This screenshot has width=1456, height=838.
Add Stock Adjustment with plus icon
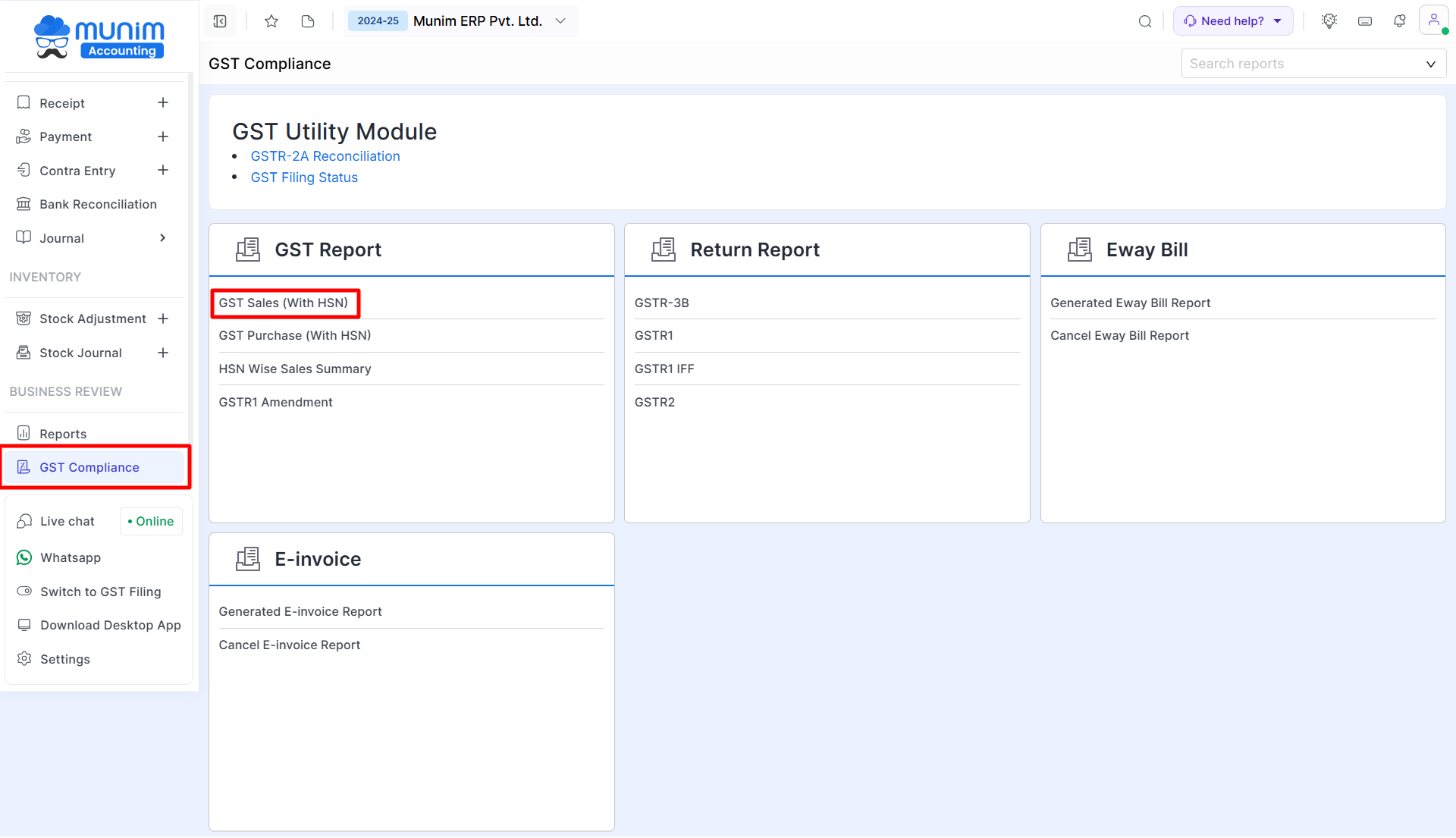(163, 319)
